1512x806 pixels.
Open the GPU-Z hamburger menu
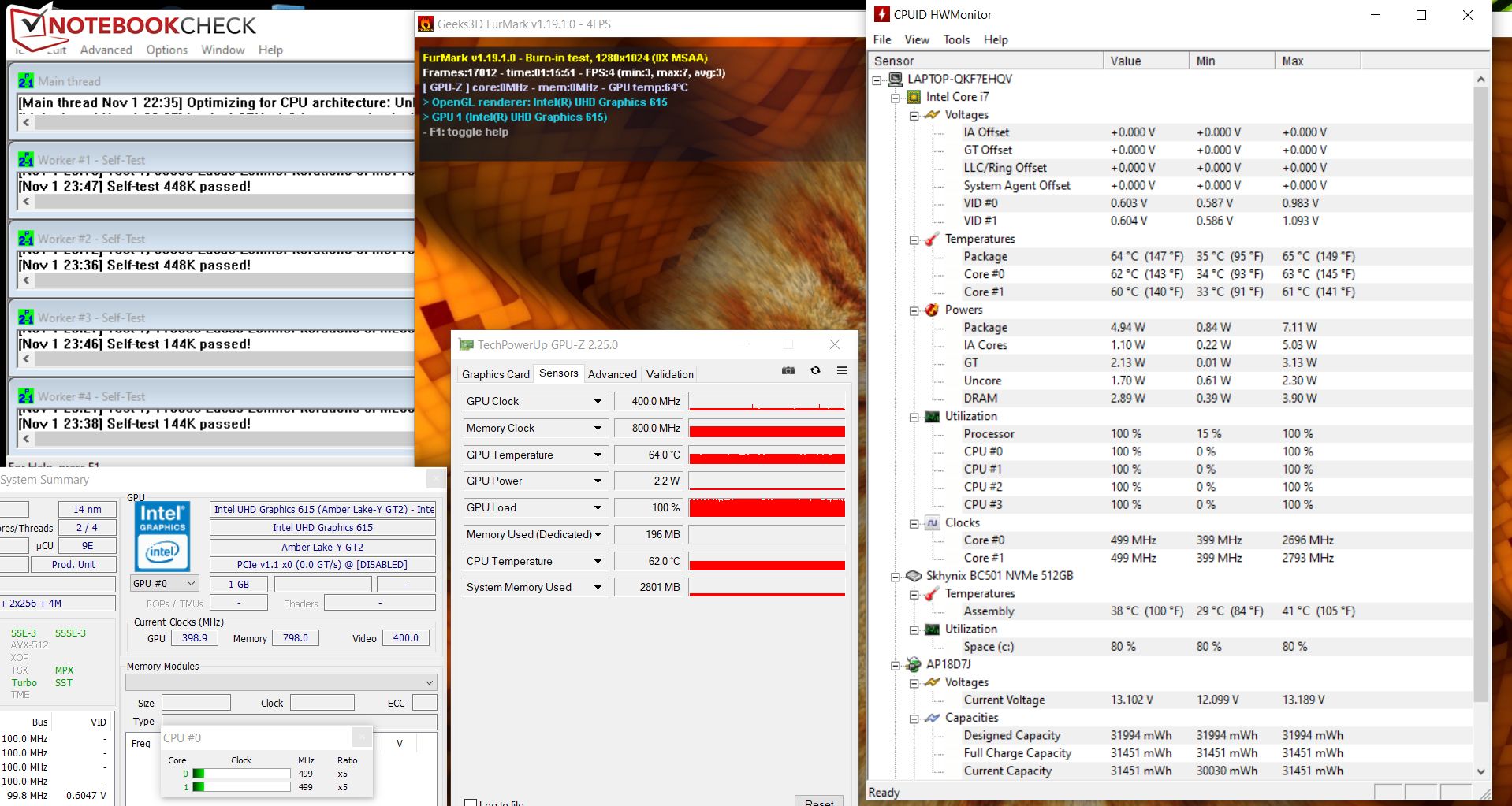pos(842,370)
